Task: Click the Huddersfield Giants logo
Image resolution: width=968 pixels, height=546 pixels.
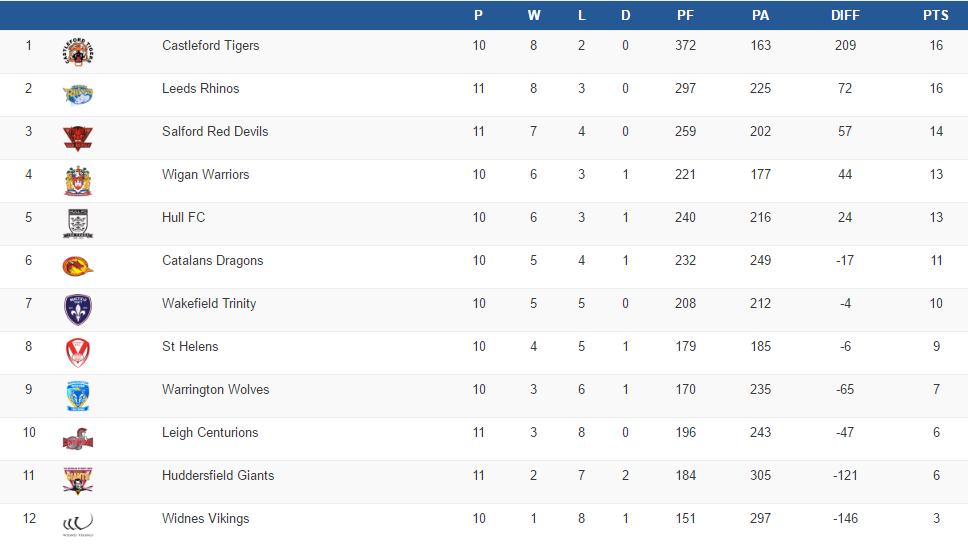Action: pos(78,482)
